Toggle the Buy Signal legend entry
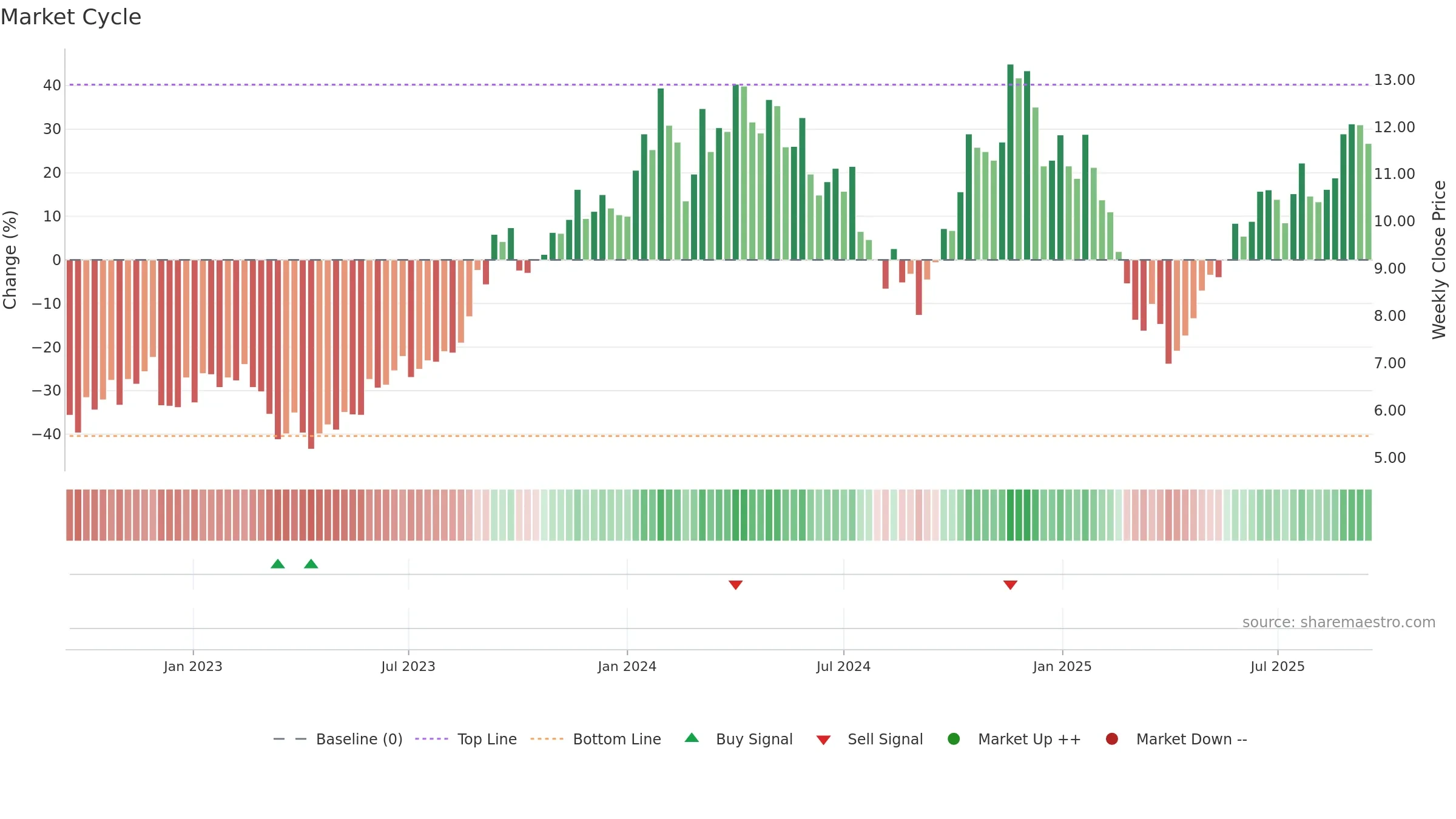Screen dimensions: 1456x819 (738, 739)
